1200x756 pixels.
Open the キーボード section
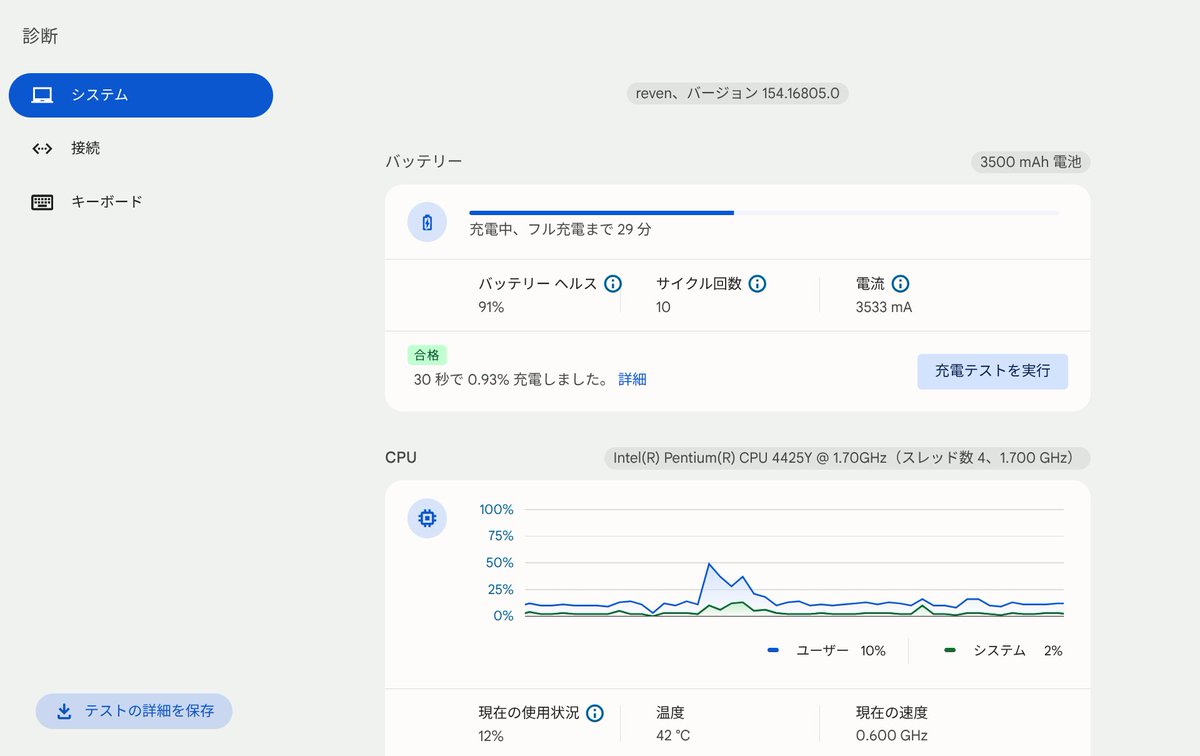[141, 202]
